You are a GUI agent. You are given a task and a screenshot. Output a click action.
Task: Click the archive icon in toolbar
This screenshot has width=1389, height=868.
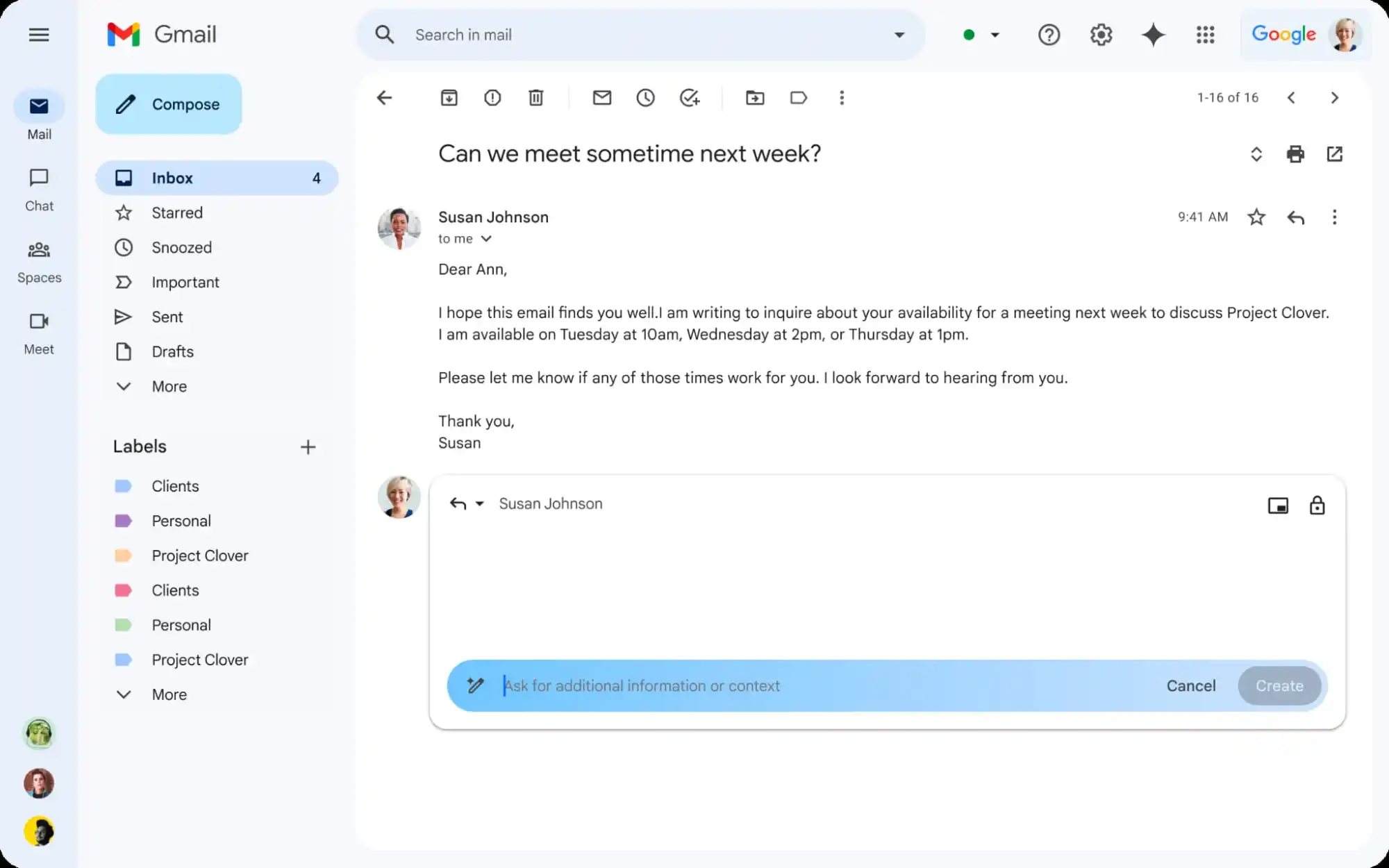coord(449,97)
